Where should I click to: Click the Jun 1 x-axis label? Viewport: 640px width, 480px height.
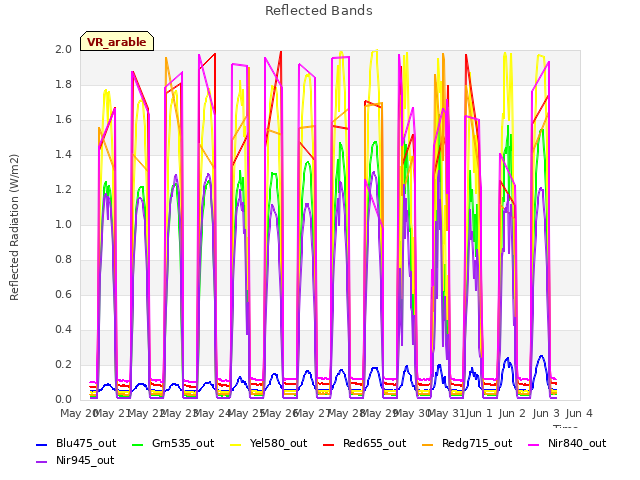click(479, 413)
